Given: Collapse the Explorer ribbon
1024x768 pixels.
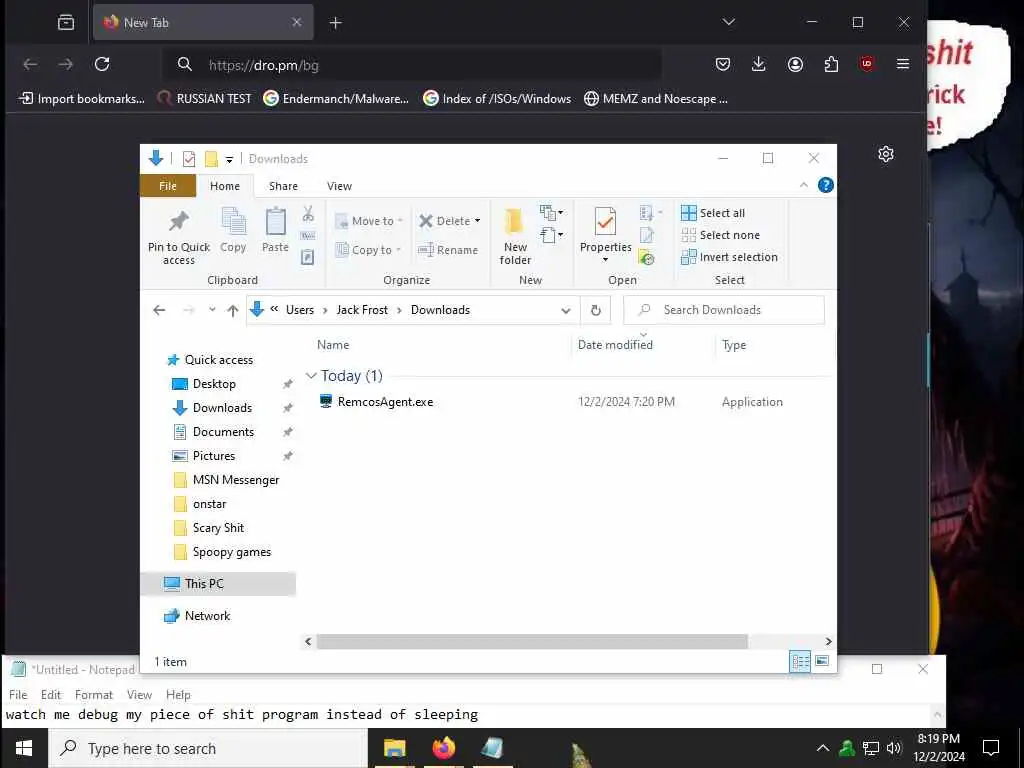Looking at the screenshot, I should 804,185.
